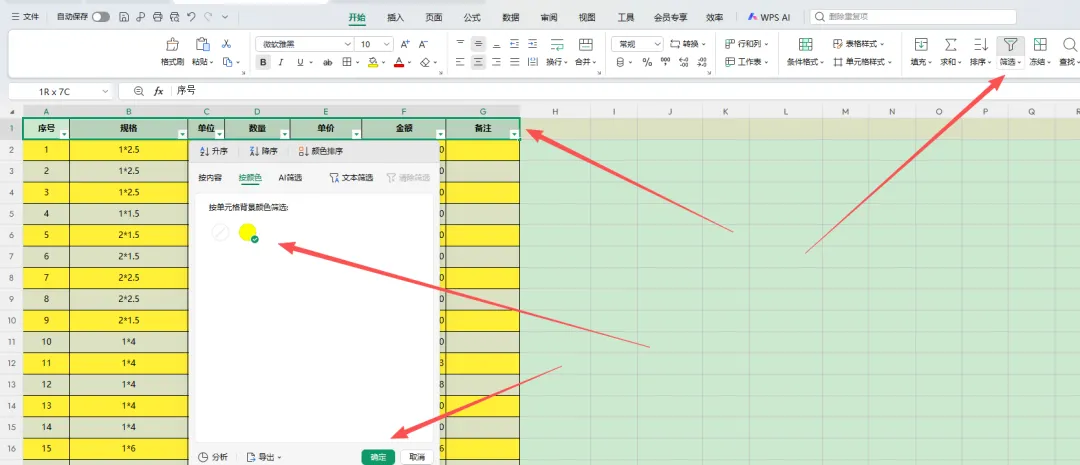1080x465 pixels.
Task: Expand the Name Box dropdown arrow
Action: pyautogui.click(x=105, y=91)
